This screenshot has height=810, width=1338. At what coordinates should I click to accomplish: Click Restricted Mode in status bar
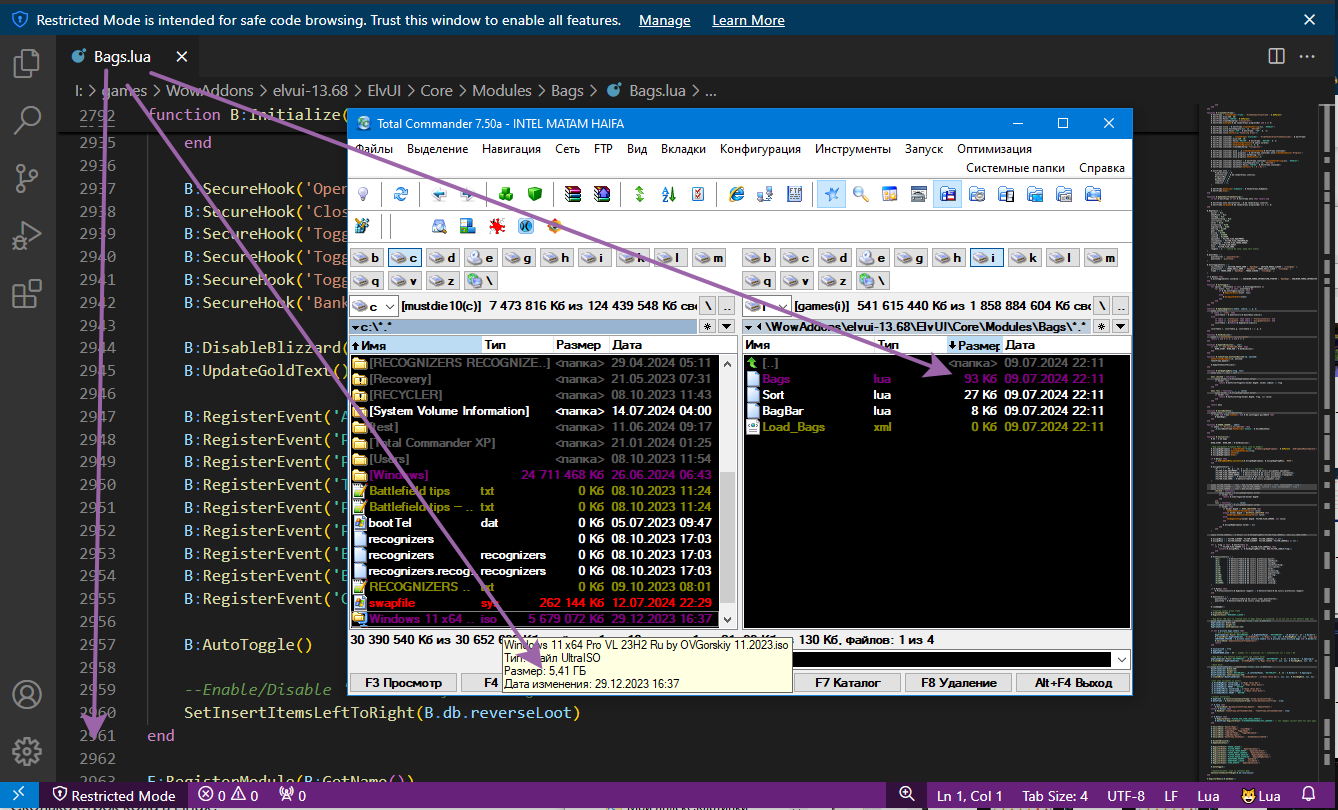[x=114, y=796]
